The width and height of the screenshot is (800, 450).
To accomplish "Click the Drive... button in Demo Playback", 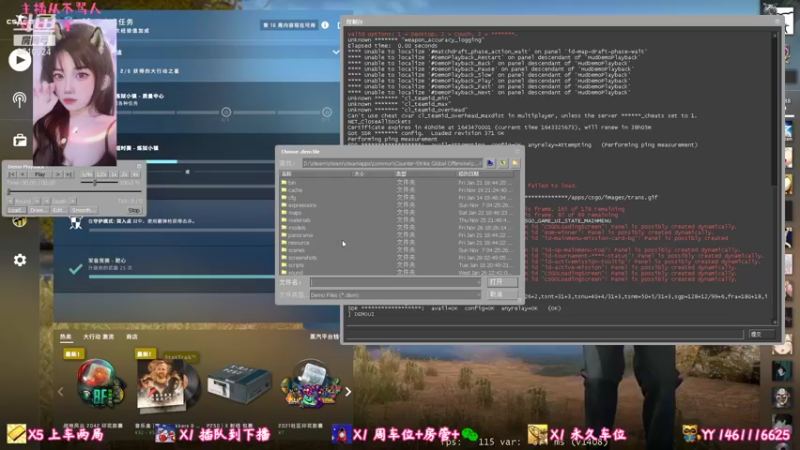I will click(39, 210).
